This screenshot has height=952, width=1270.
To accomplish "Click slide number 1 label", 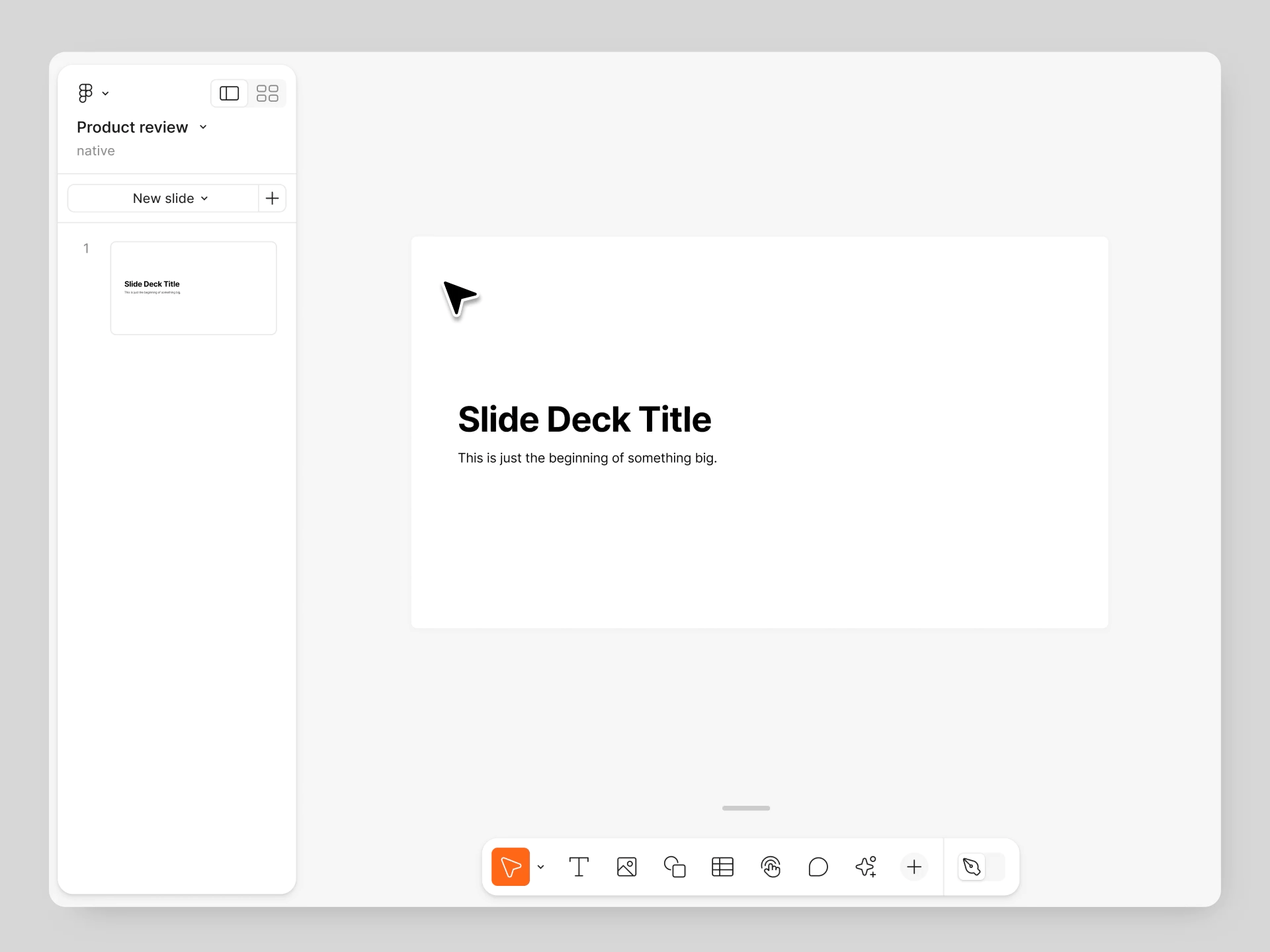I will [86, 249].
